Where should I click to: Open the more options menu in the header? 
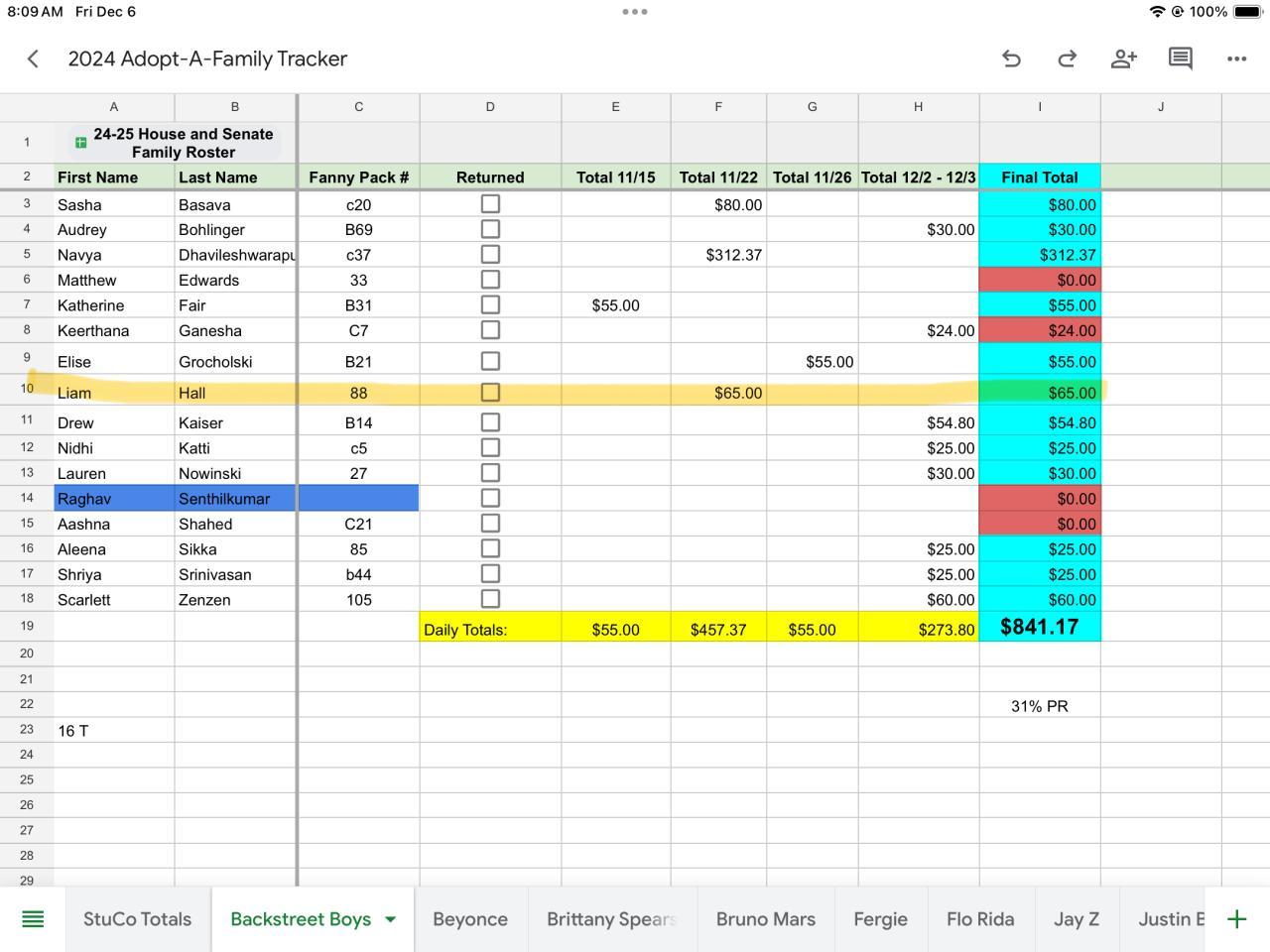coord(1236,59)
